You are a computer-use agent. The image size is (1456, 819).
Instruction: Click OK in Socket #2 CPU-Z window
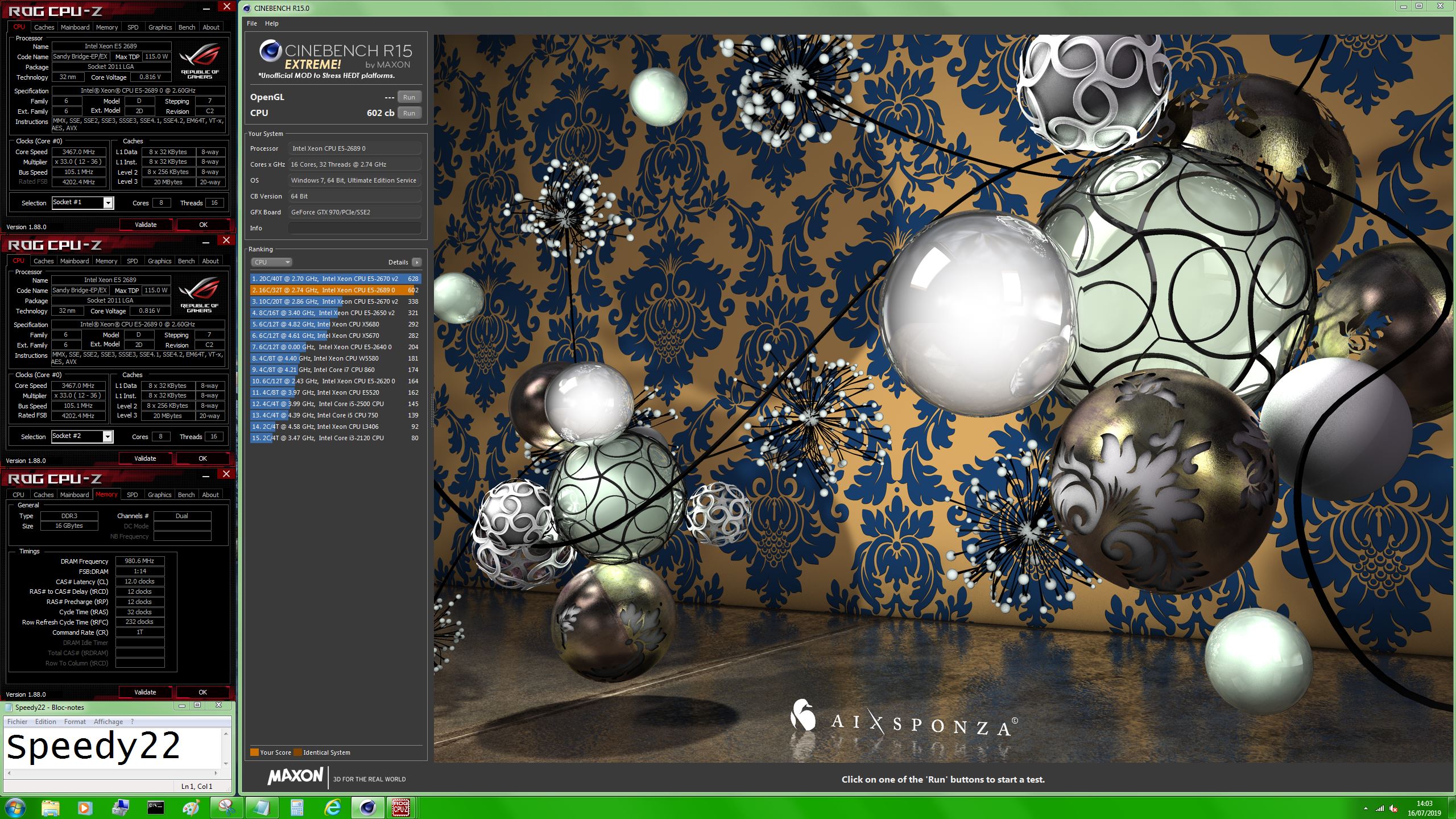(202, 458)
